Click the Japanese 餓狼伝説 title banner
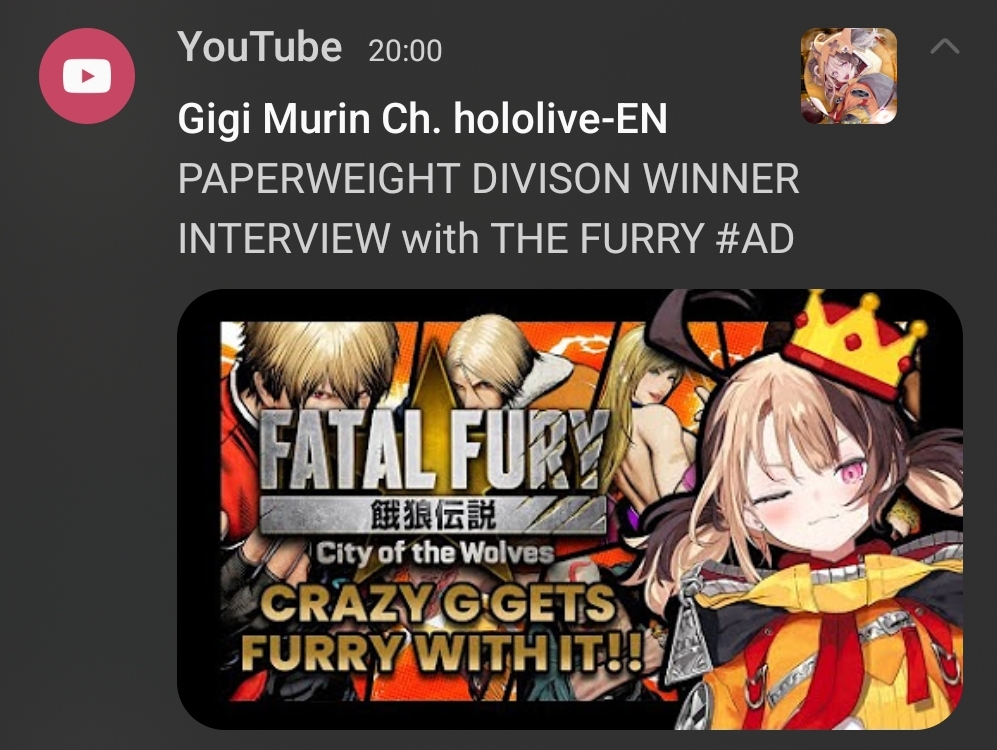Image resolution: width=997 pixels, height=750 pixels. (x=432, y=514)
